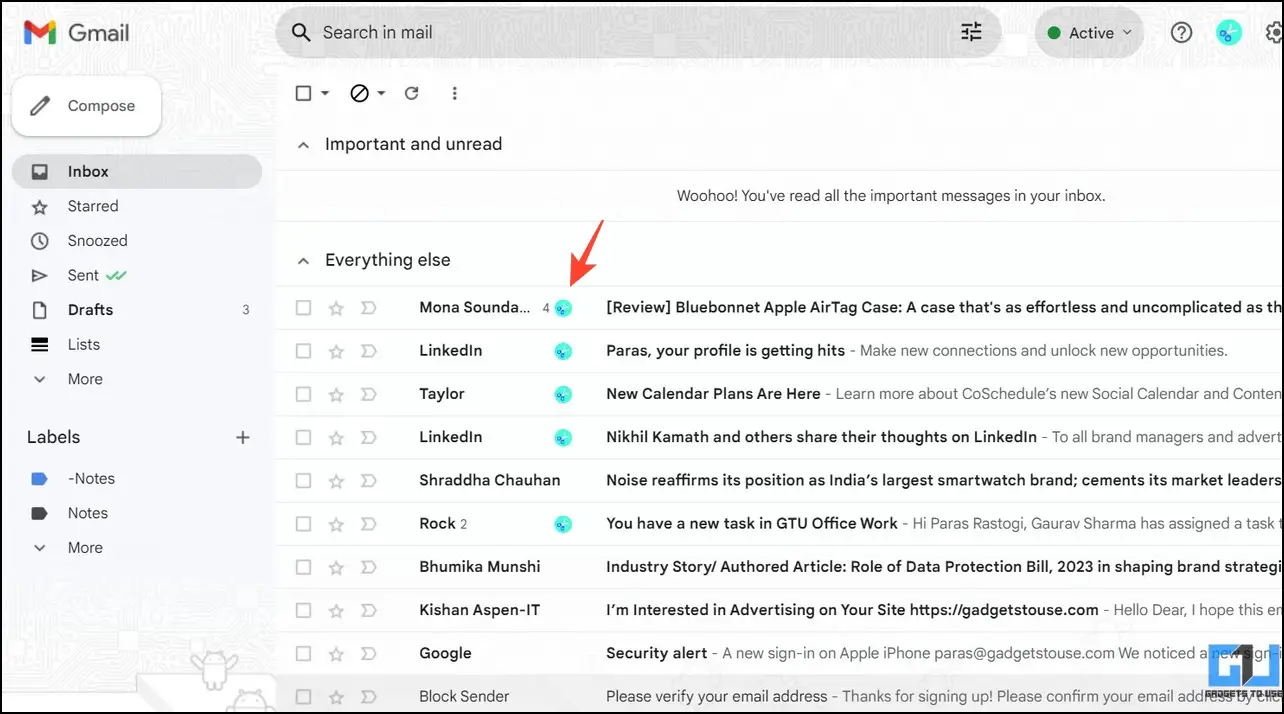Select the Bhumika Munshi email checkbox
Image resolution: width=1284 pixels, height=714 pixels.
point(304,567)
